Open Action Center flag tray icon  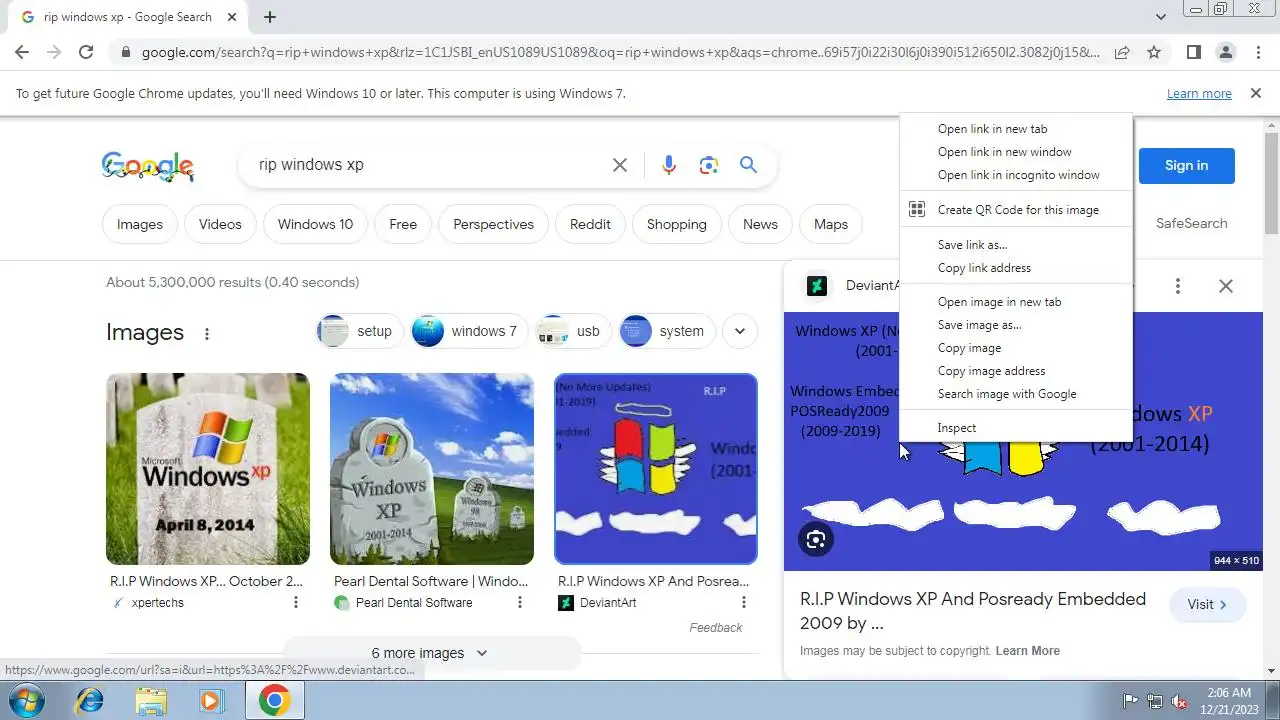pyautogui.click(x=1131, y=701)
